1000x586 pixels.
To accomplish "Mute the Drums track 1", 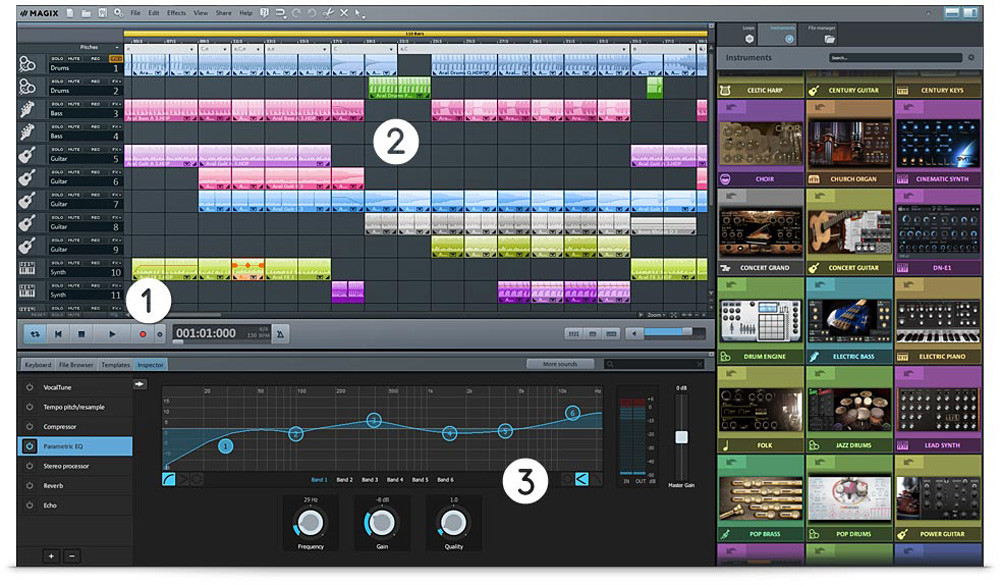I will click(x=75, y=59).
